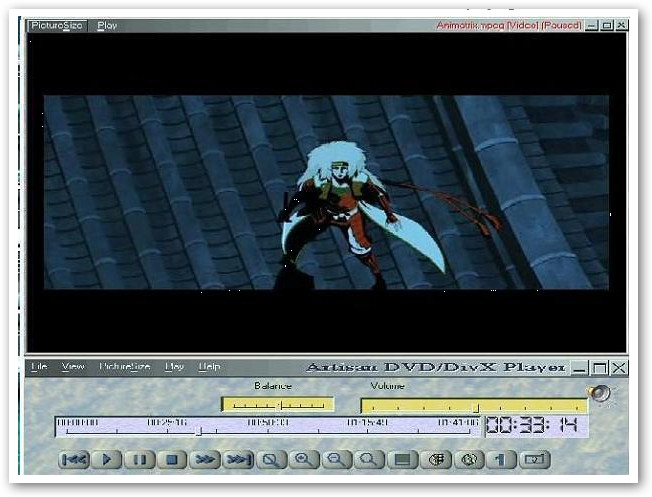Click the Animatrix video title text

pyautogui.click(x=509, y=25)
